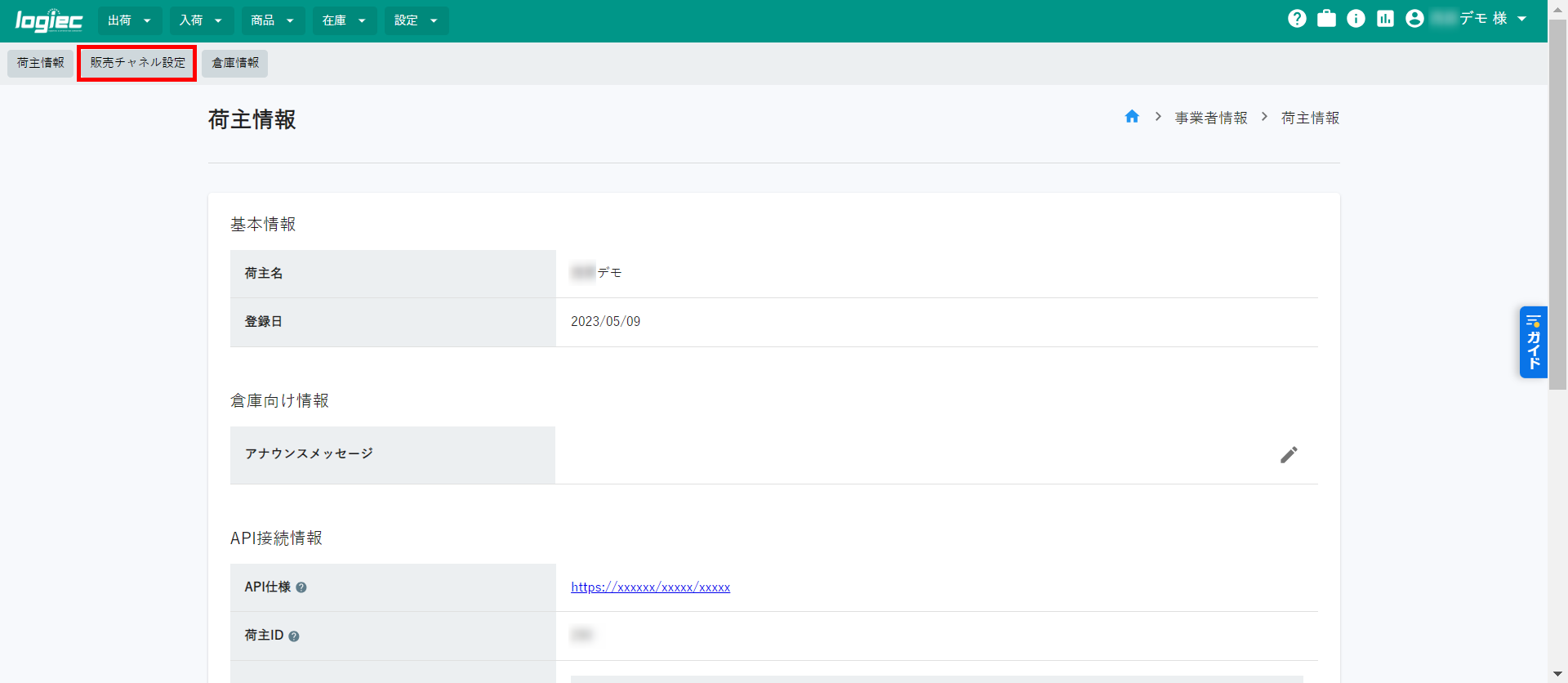Open the 在庫 dropdown menu
The image size is (1568, 683).
pyautogui.click(x=344, y=20)
